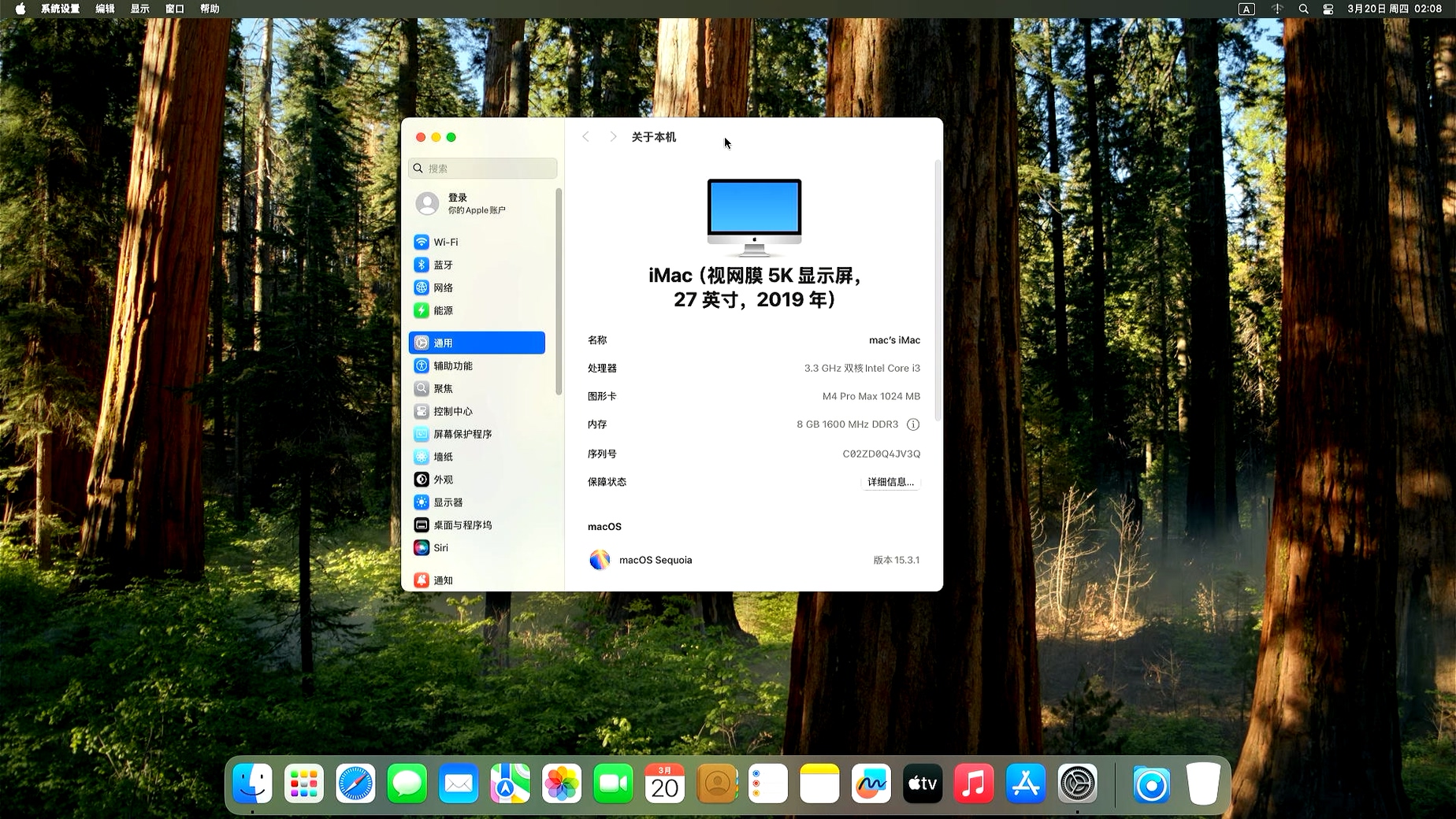Click System Settings icon in the Dock

tap(1078, 784)
